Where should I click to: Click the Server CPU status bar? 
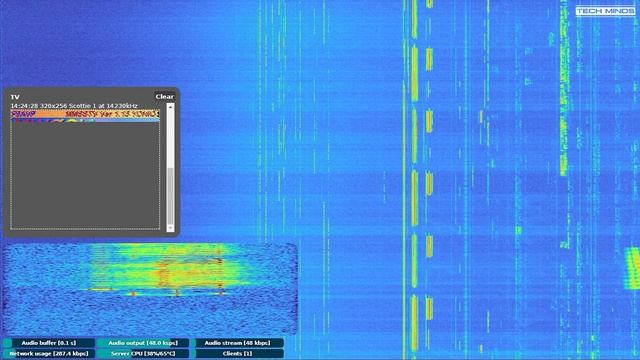pos(143,353)
